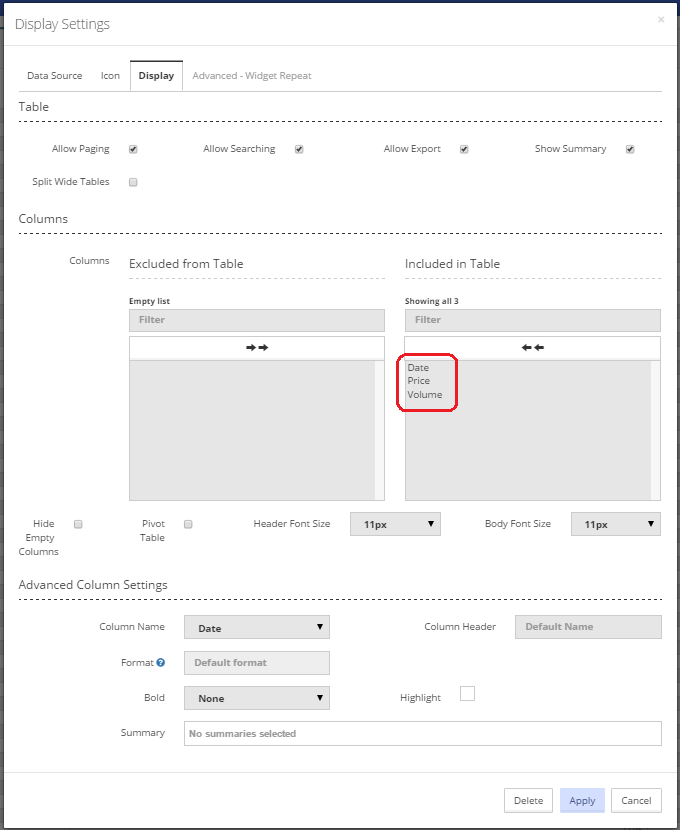Click the Format input field
The width and height of the screenshot is (680, 830).
point(257,663)
